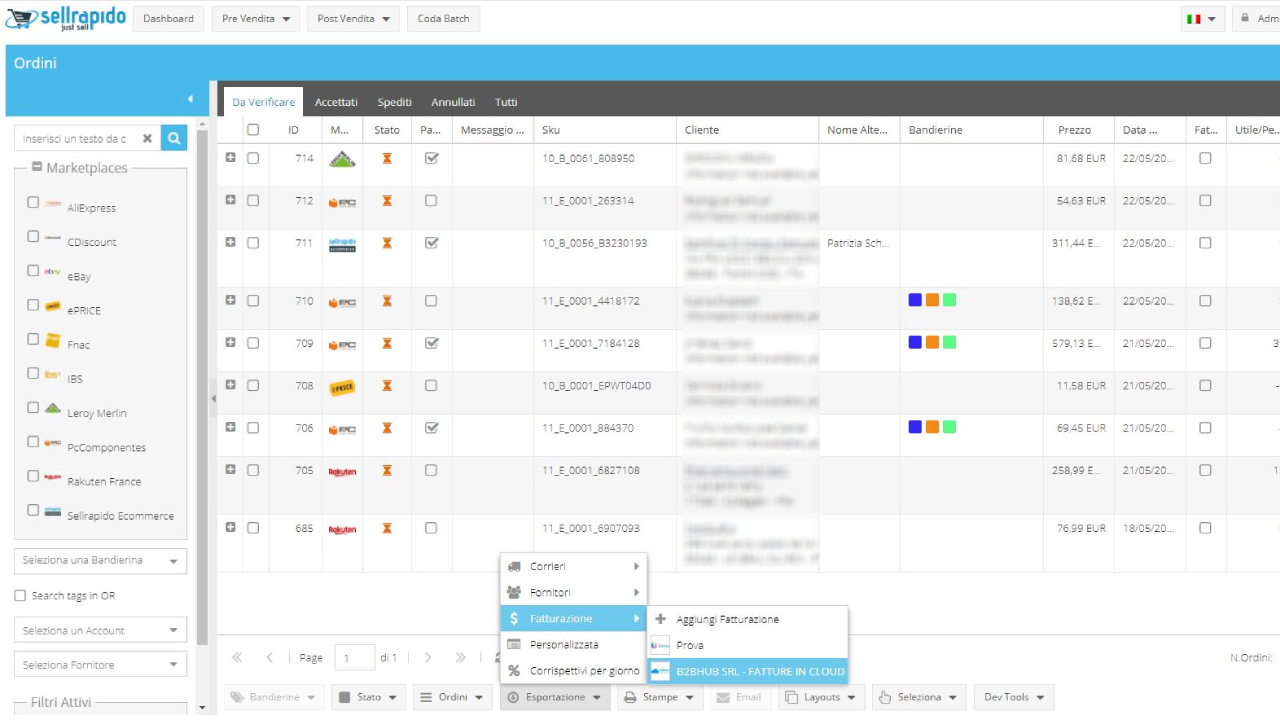Screen dimensions: 1280x720
Task: Open the Seleziona Fornitore dropdown
Action: (x=100, y=664)
